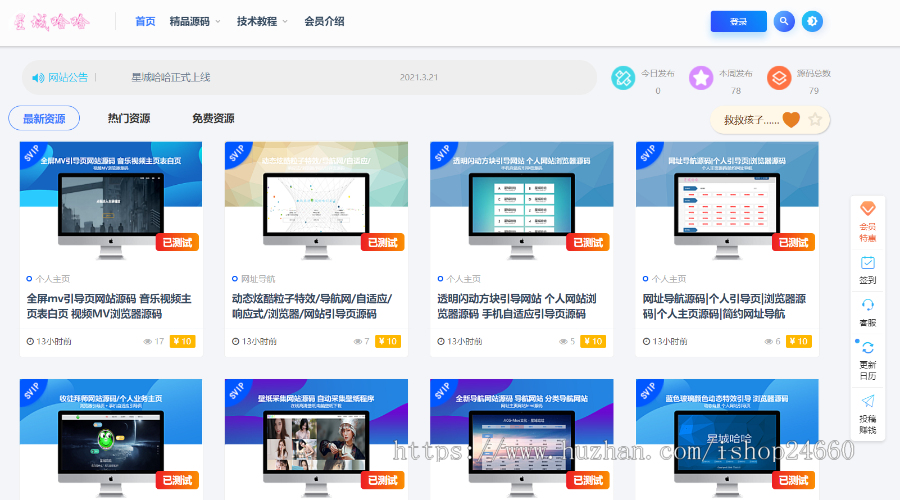
Task: Click the view count eye icon showing 7
Action: coord(358,342)
